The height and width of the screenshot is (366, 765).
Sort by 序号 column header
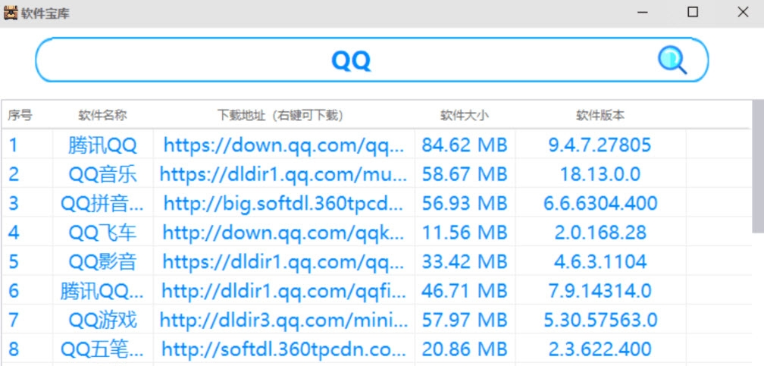tap(20, 116)
